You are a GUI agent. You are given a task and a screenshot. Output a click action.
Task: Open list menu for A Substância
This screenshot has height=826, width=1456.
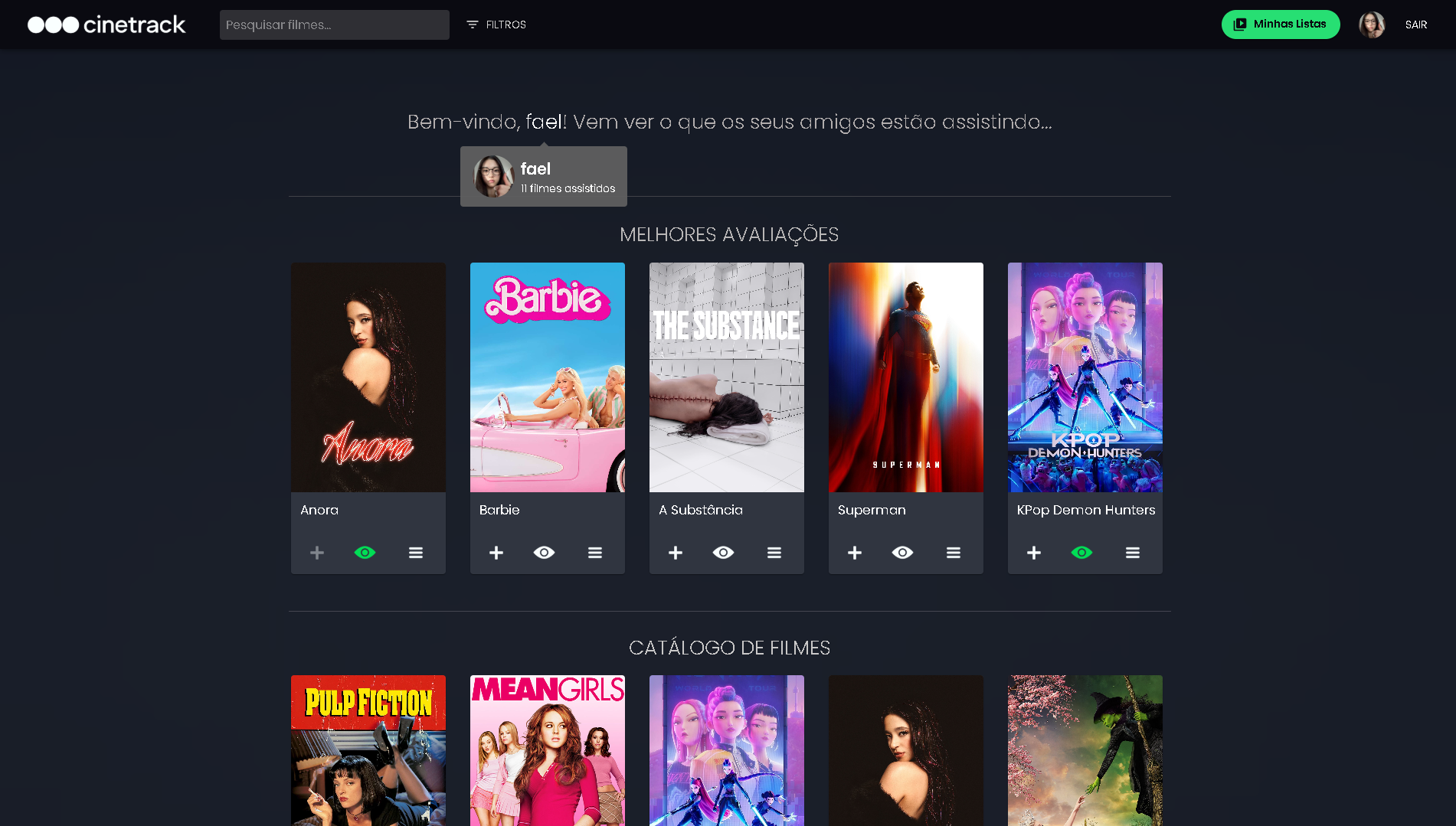[774, 553]
